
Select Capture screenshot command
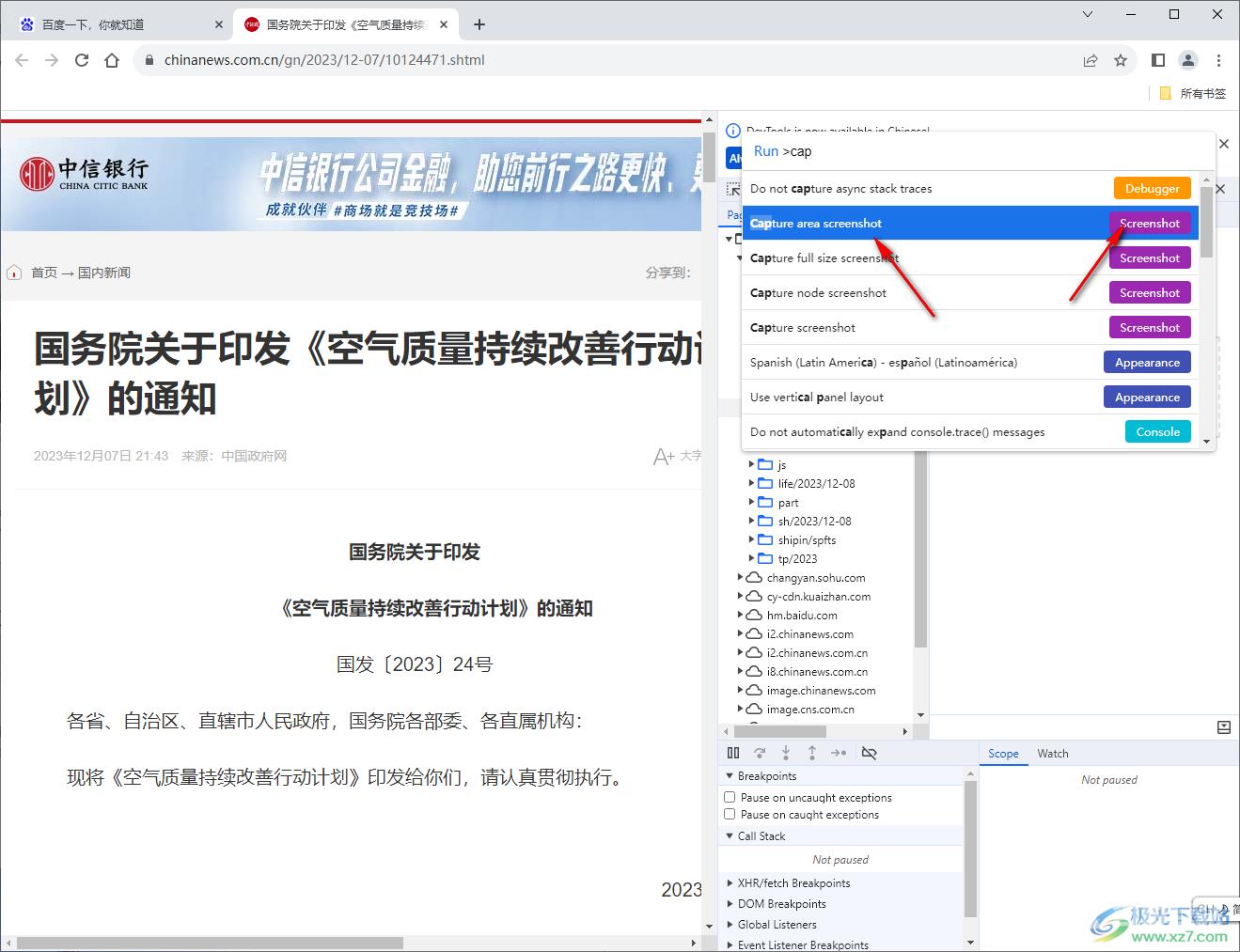coord(970,327)
